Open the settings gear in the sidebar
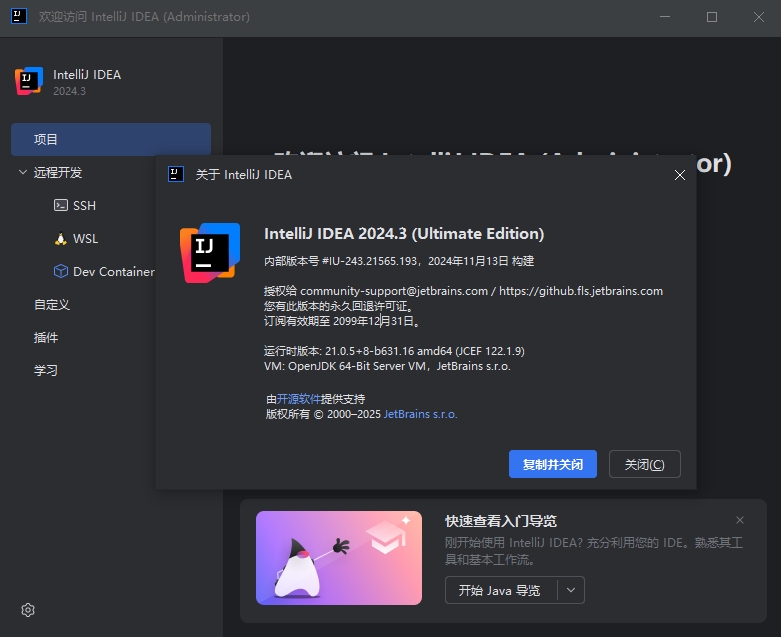 [x=28, y=610]
